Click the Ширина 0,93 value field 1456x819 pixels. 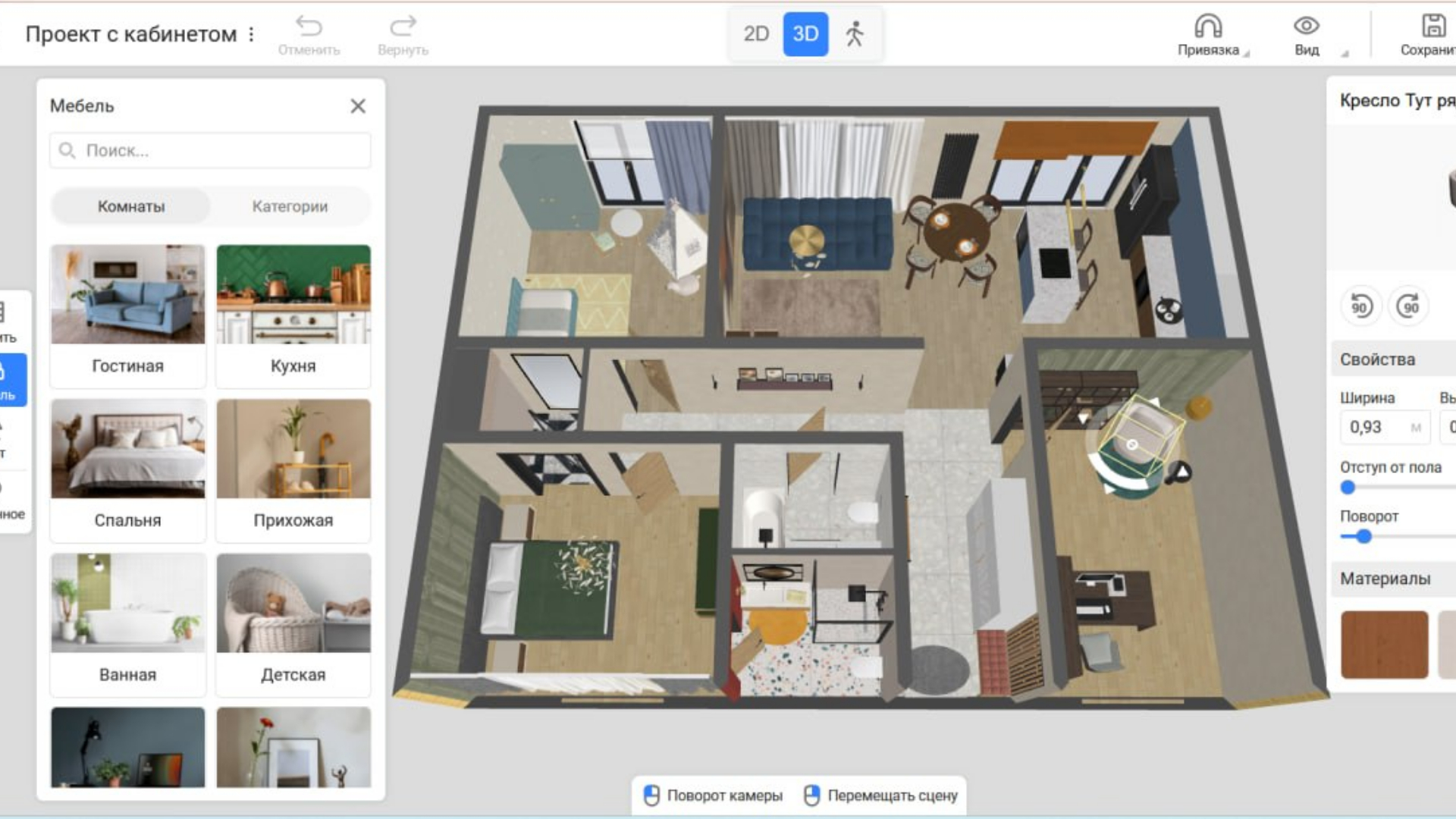[x=1384, y=427]
